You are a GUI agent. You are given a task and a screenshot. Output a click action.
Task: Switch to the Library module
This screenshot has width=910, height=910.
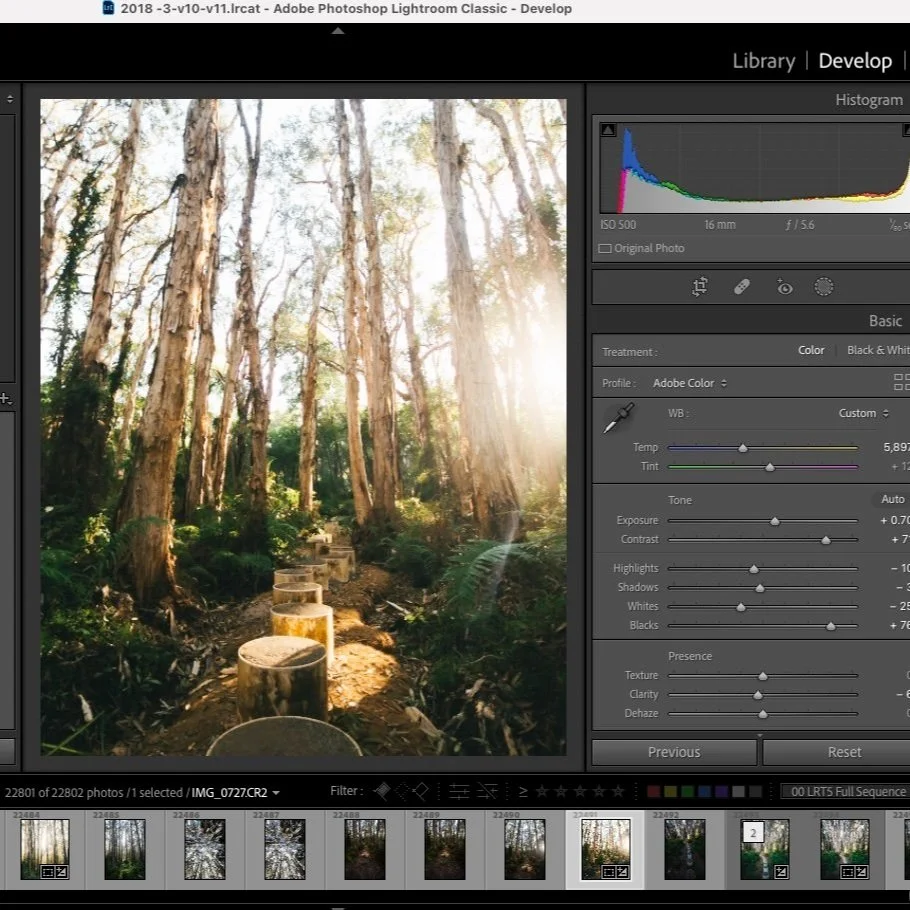pos(763,61)
